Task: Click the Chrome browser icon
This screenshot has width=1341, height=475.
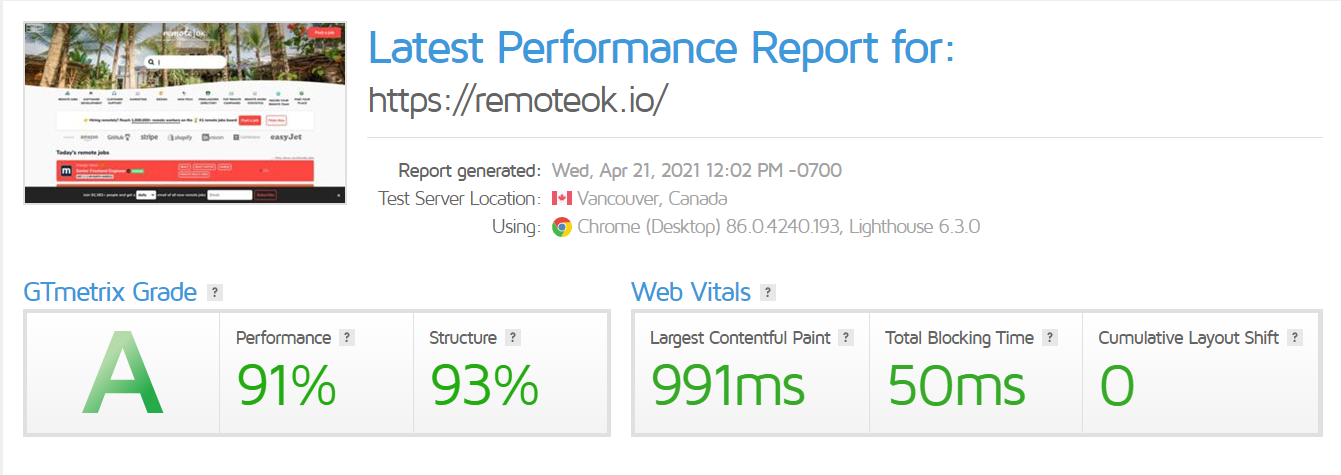Action: coord(562,227)
